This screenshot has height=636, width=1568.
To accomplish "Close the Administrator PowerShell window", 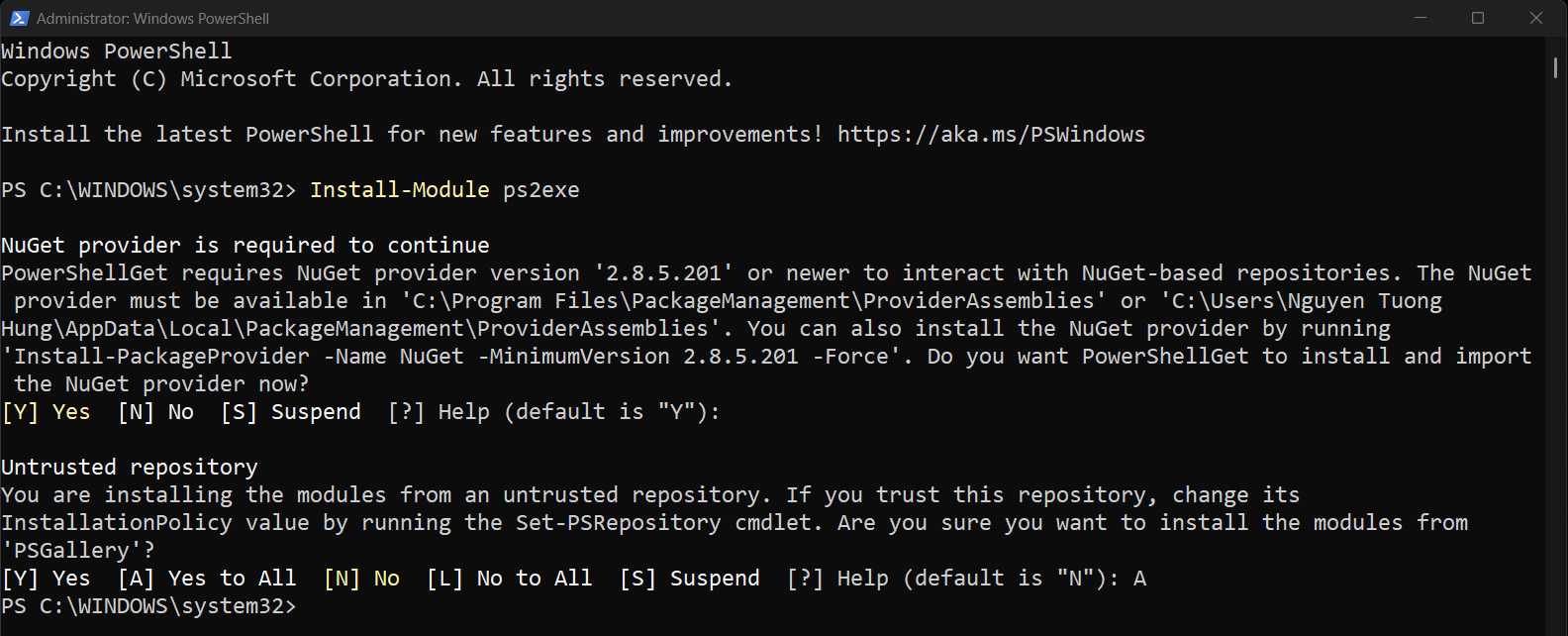I will pos(1536,18).
